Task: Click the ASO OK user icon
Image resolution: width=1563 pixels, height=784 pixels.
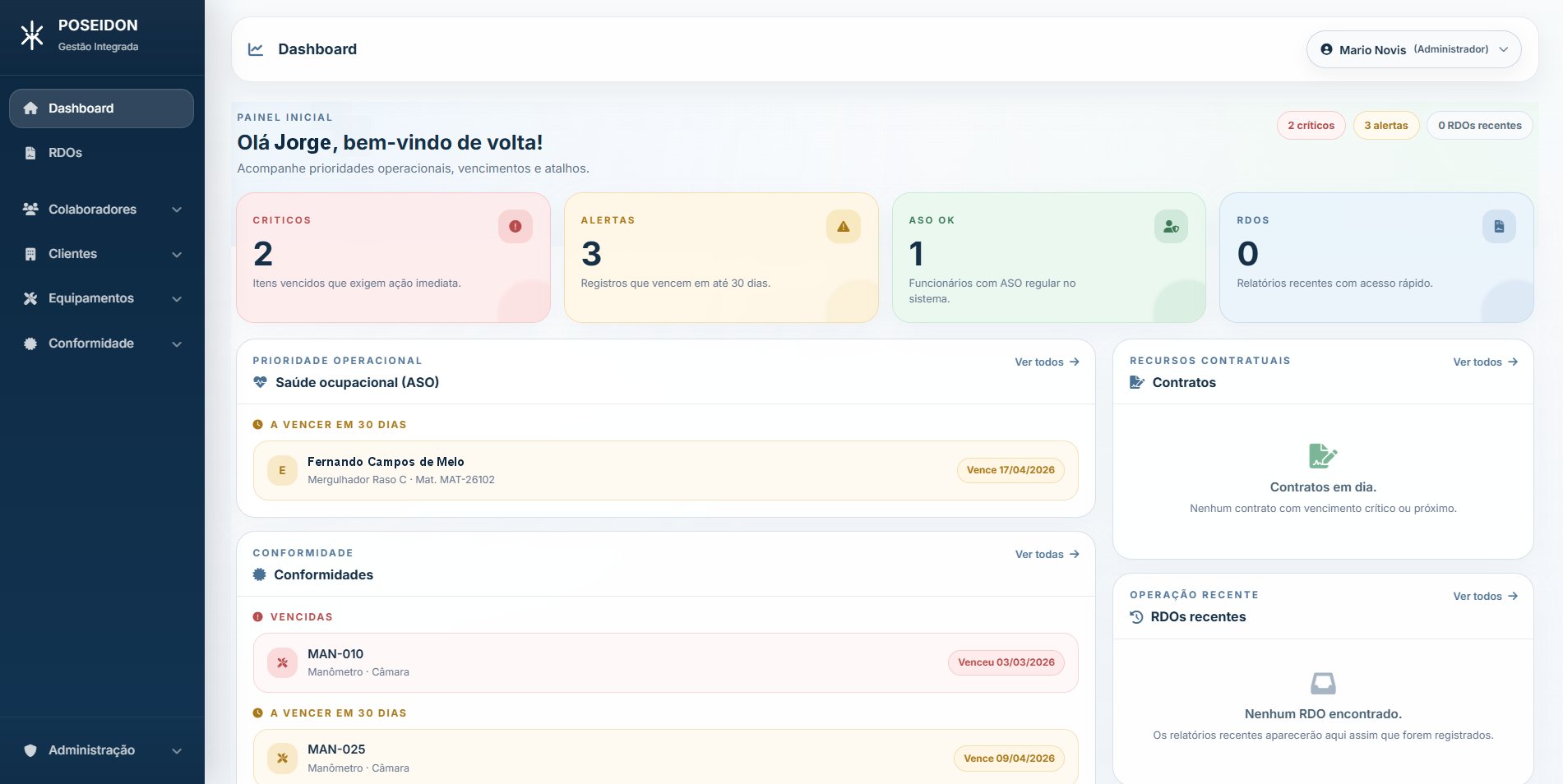Action: click(x=1171, y=227)
